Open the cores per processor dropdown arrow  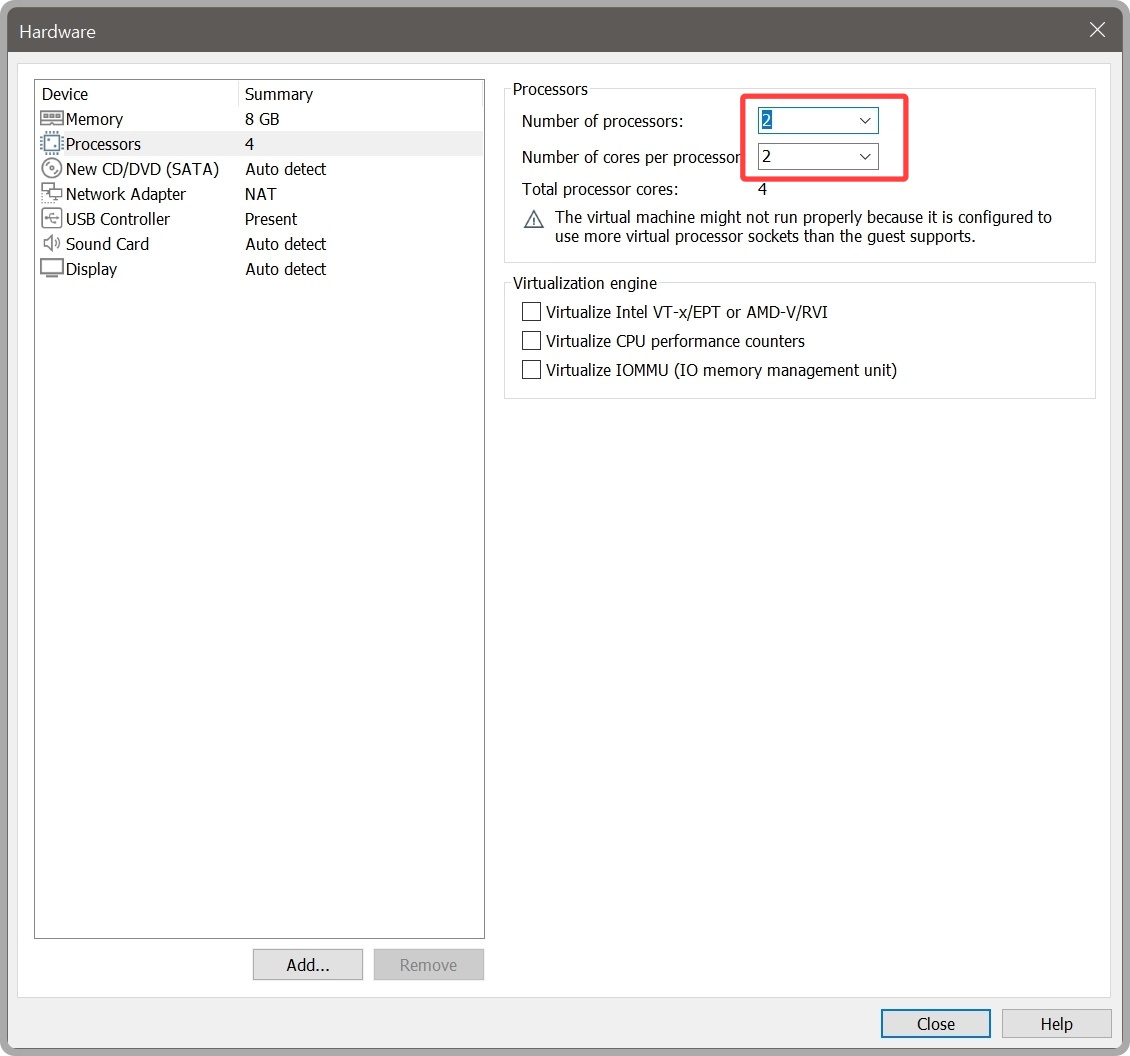pyautogui.click(x=865, y=156)
